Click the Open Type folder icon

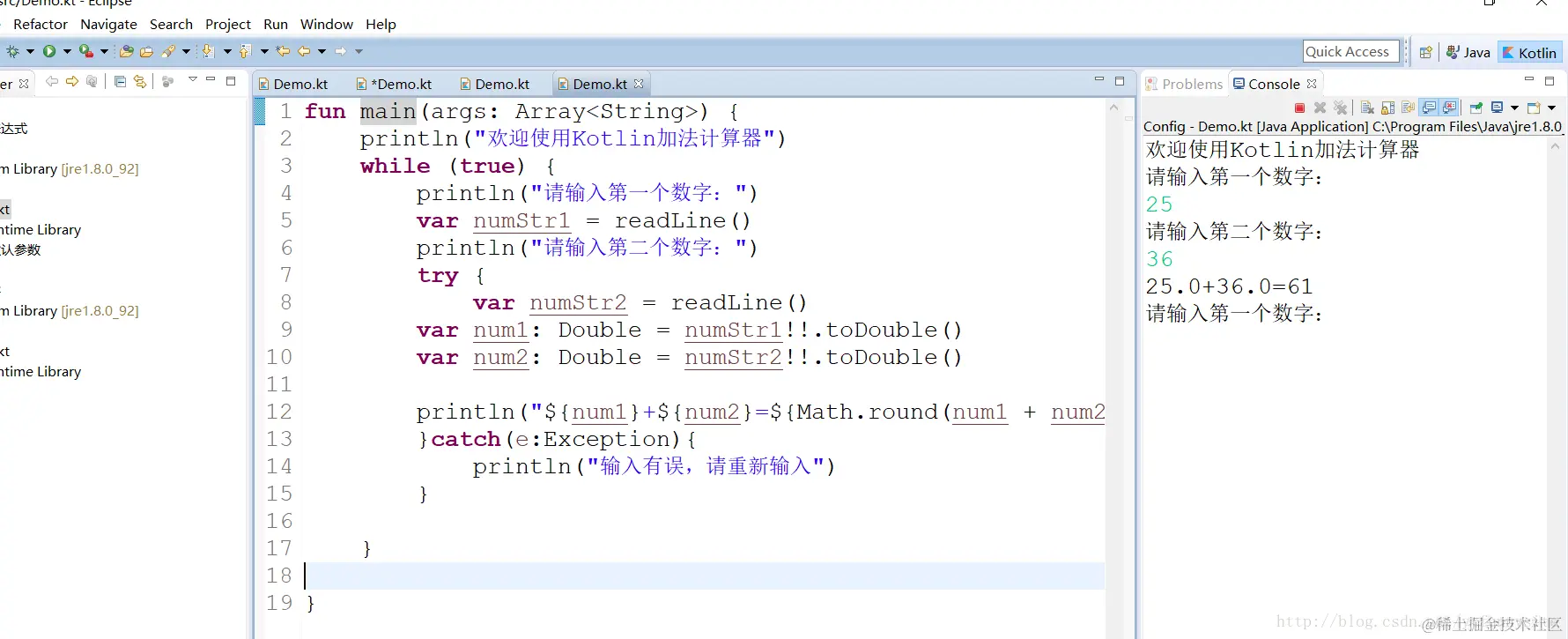point(146,52)
